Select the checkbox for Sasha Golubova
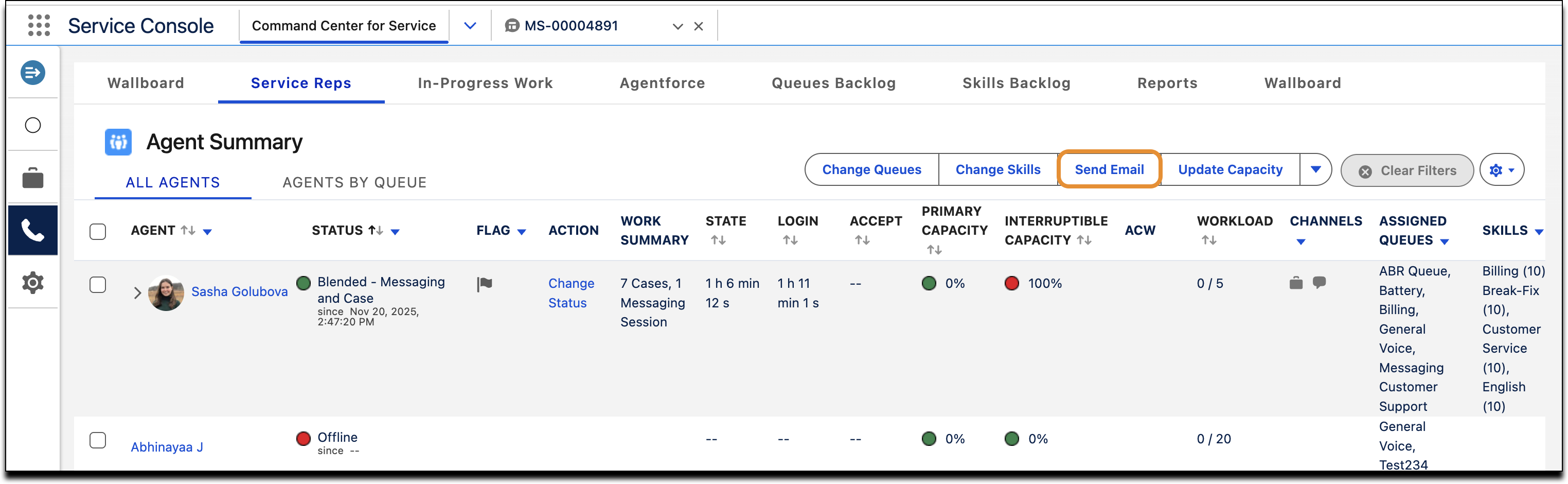 click(97, 285)
